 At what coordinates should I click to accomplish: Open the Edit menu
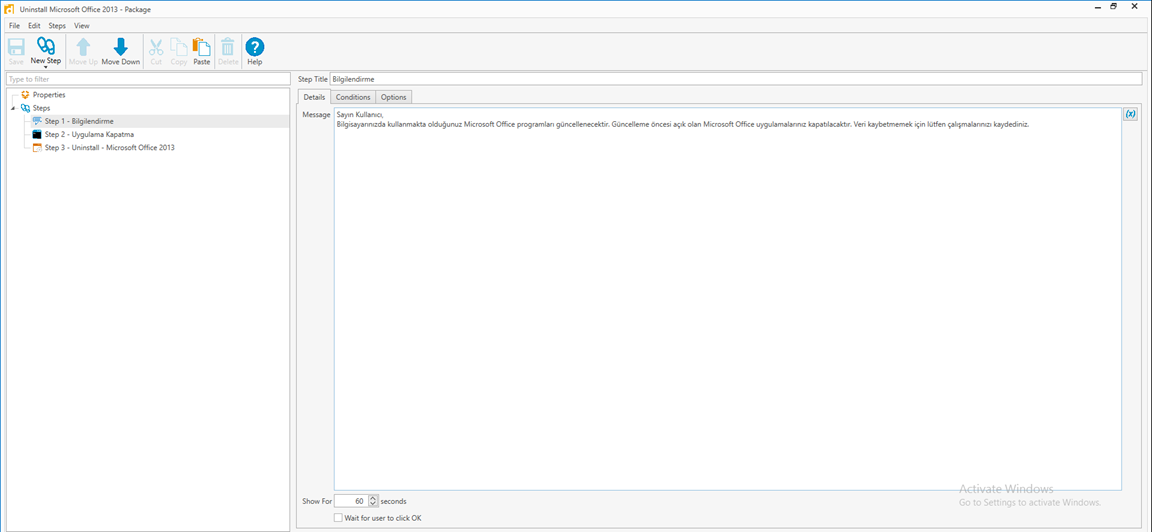(x=34, y=26)
